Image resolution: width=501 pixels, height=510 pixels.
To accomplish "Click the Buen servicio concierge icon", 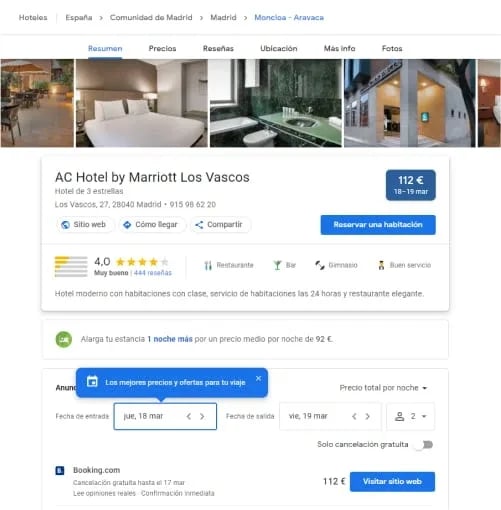I will tap(381, 265).
